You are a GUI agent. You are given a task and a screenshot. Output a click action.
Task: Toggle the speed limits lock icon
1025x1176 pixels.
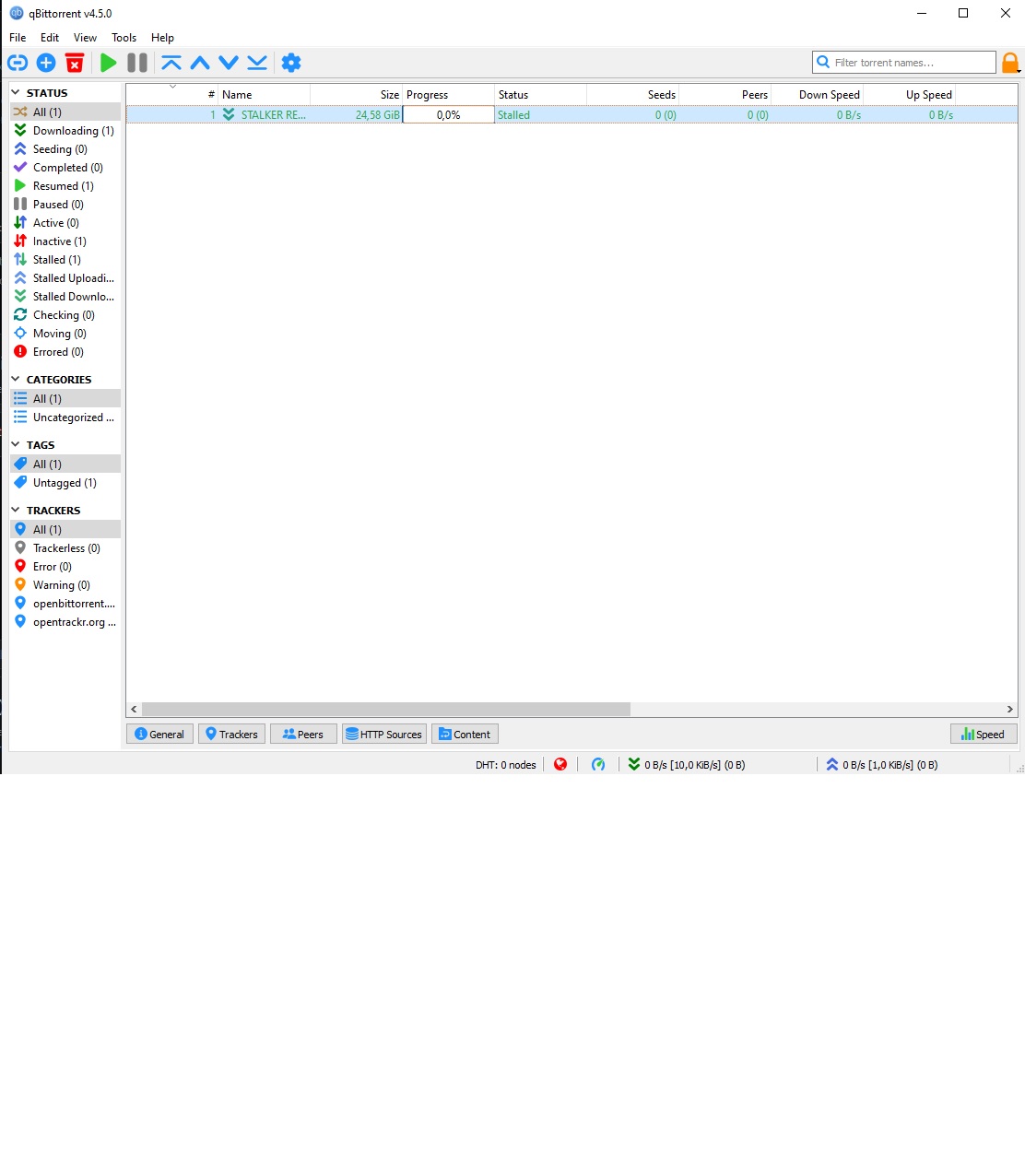[x=1010, y=63]
